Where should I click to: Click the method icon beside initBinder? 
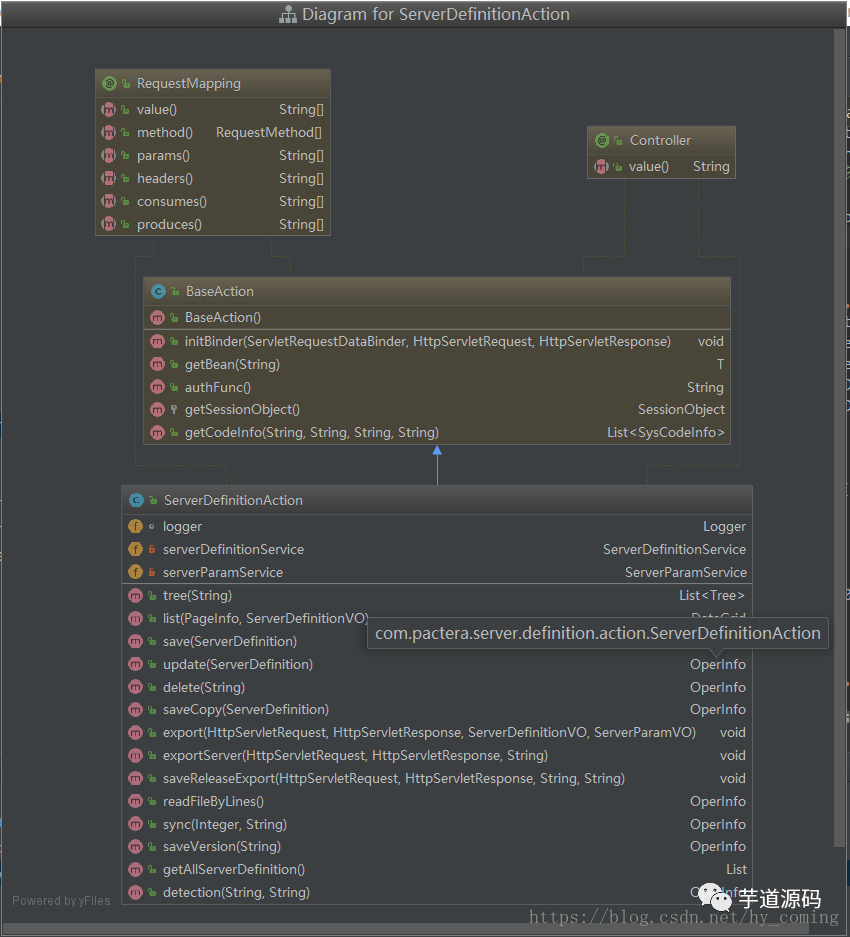tap(157, 341)
